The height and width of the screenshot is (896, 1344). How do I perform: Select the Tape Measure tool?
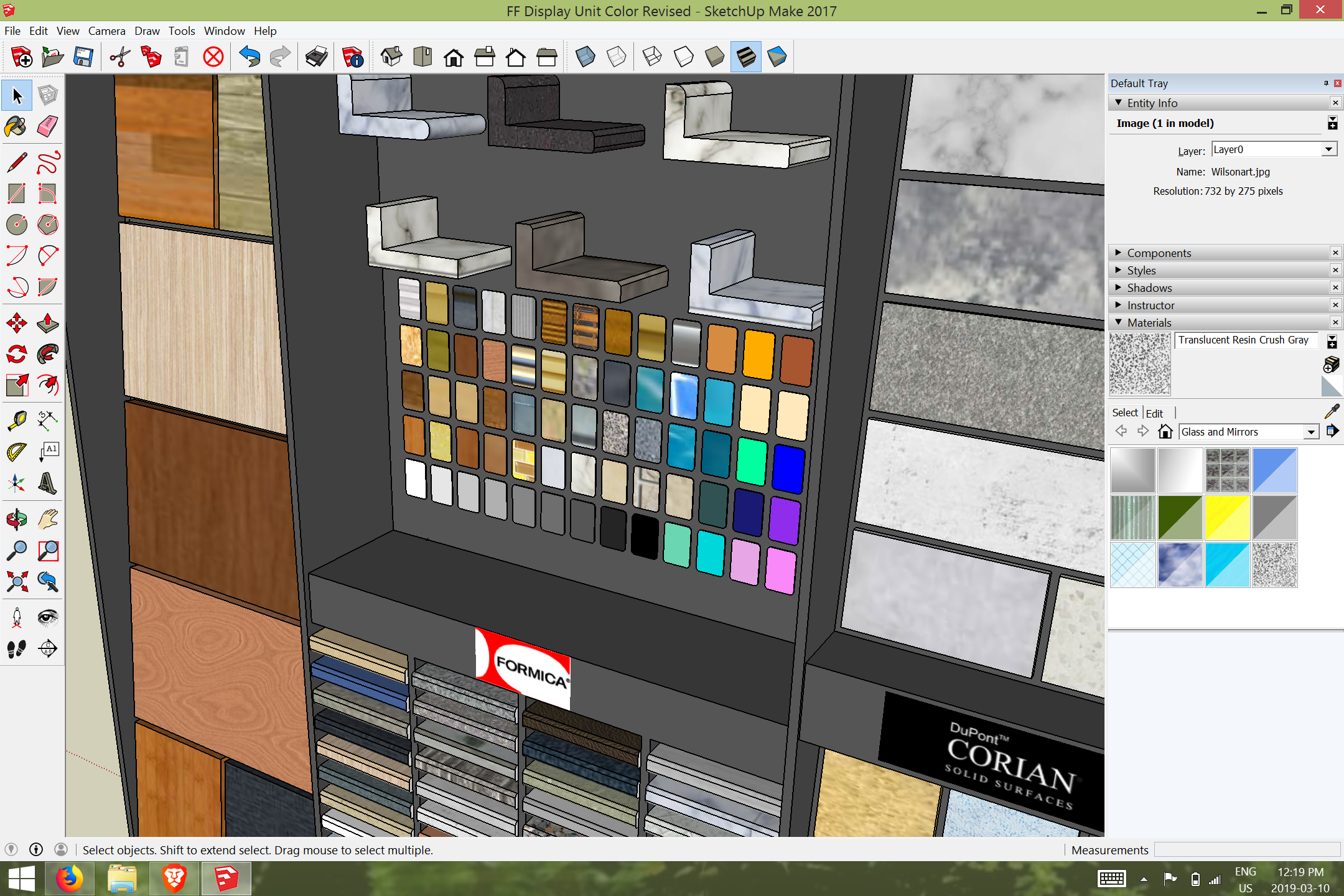[x=17, y=421]
